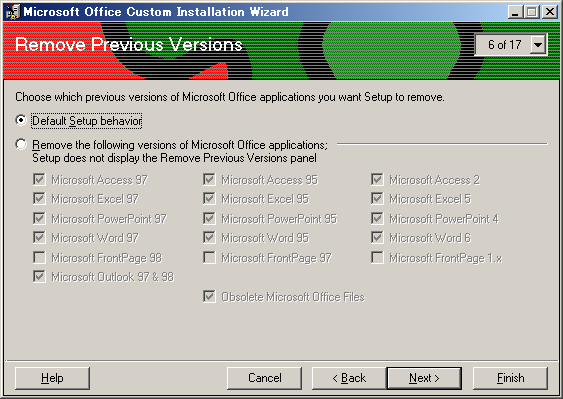Open the 6 of 17 page dropdown
The image size is (563, 399).
pyautogui.click(x=538, y=45)
